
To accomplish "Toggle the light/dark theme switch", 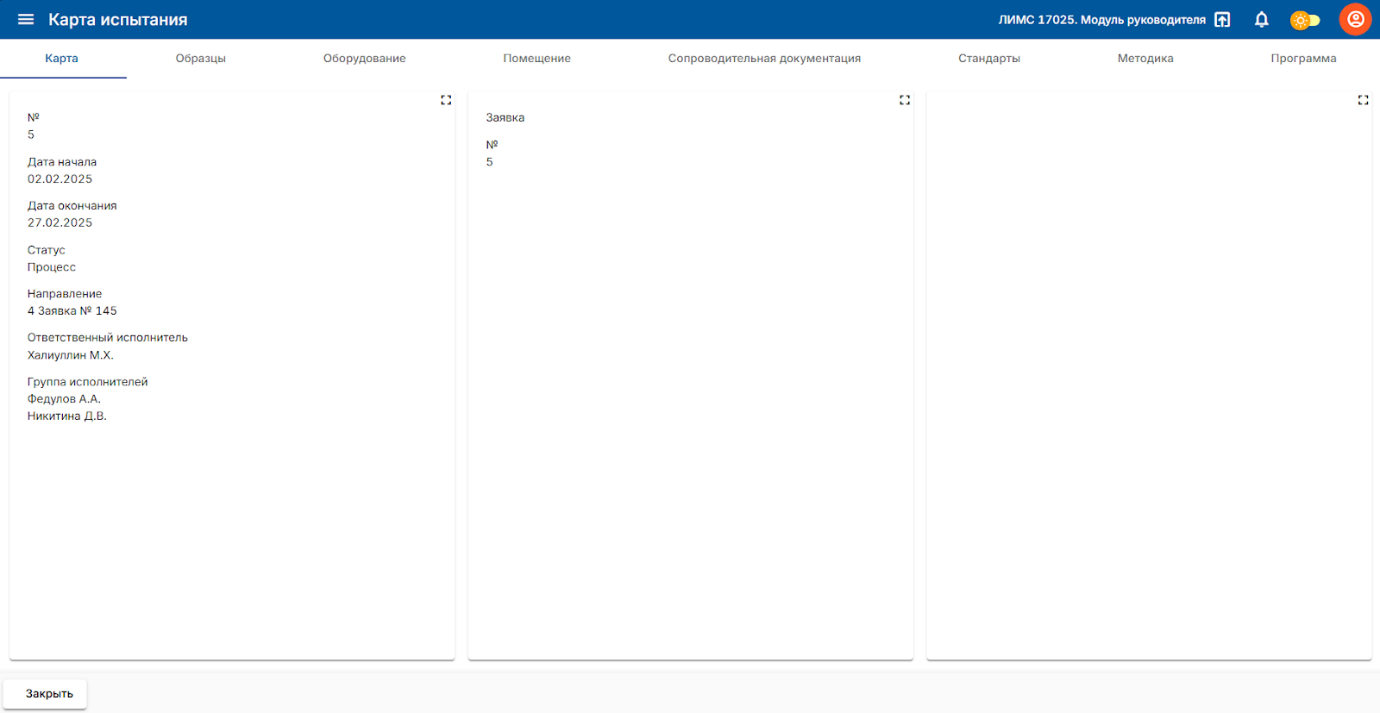I will point(1305,20).
